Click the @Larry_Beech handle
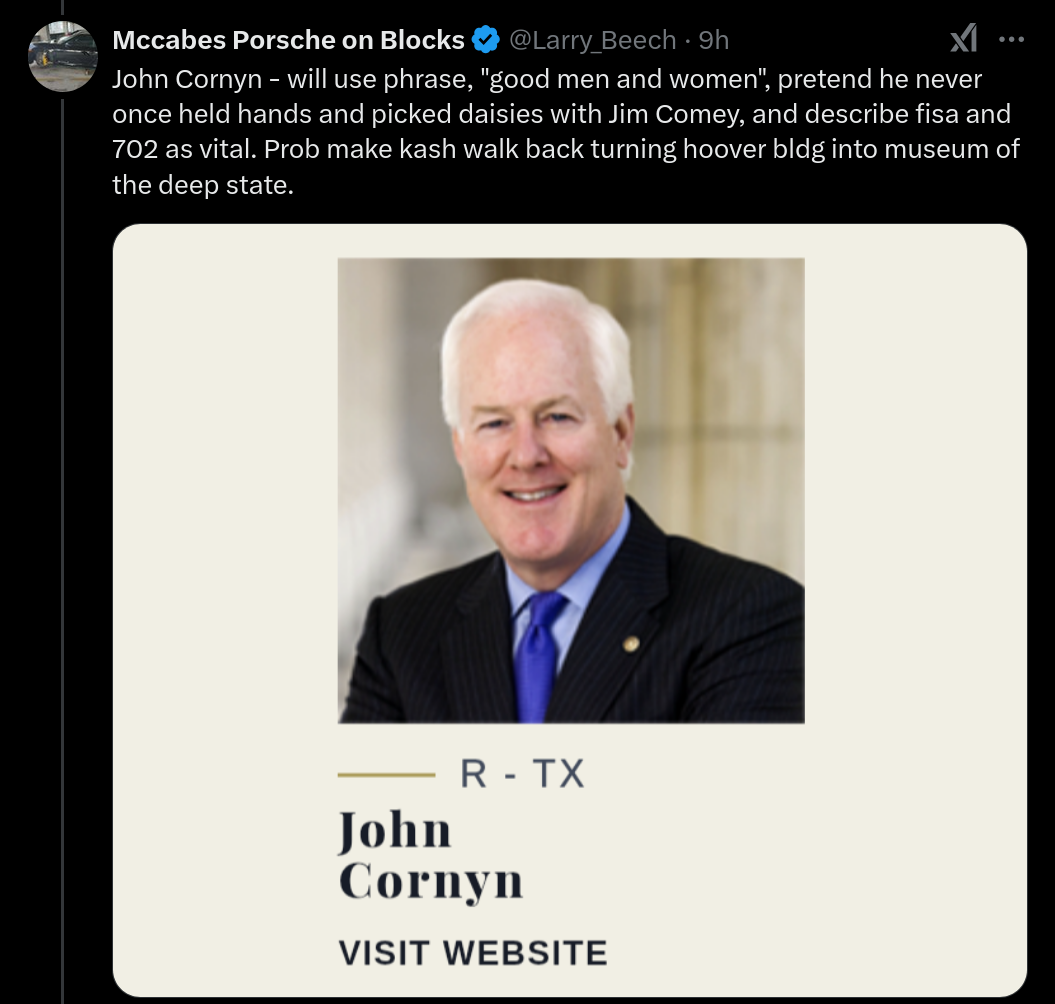The height and width of the screenshot is (1004, 1055). pos(592,40)
